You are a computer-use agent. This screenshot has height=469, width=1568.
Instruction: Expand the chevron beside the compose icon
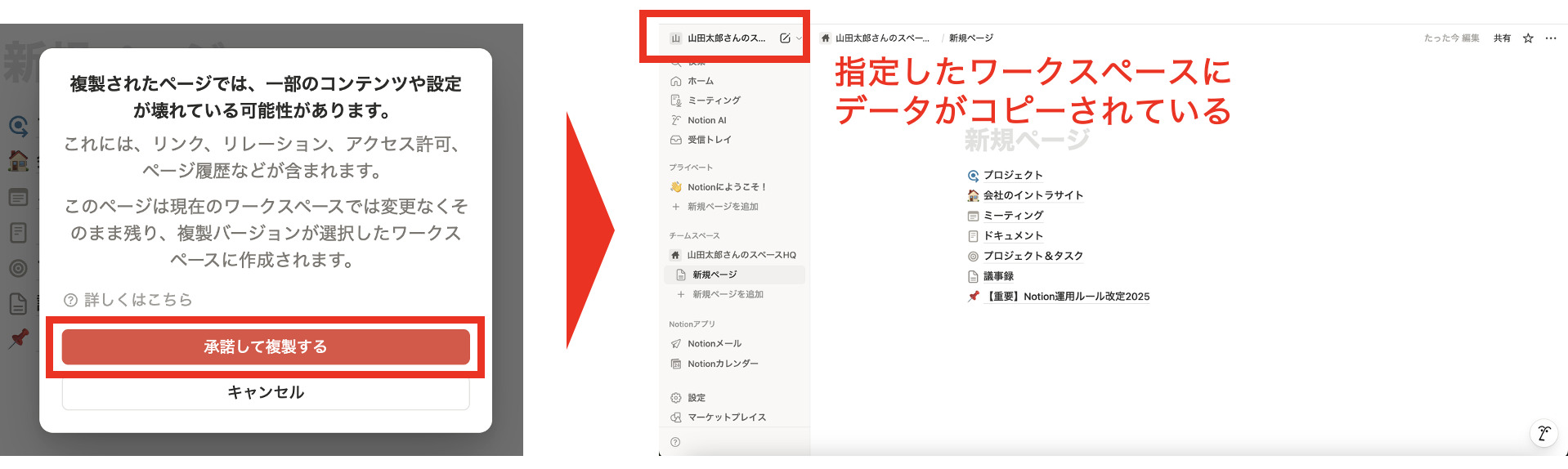pos(799,38)
